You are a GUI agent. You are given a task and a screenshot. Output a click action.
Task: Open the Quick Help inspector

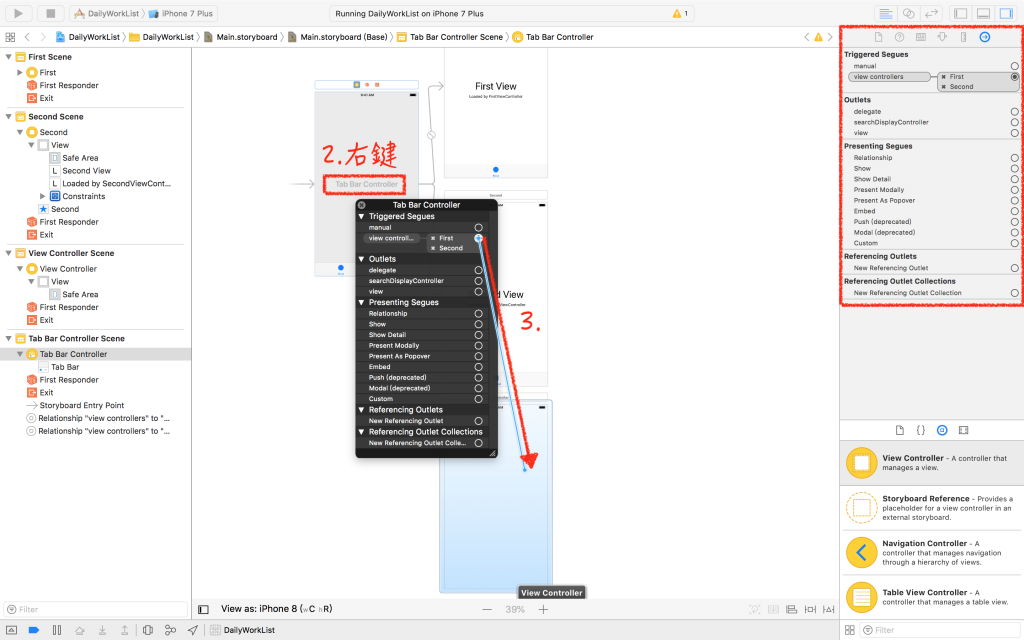(899, 37)
